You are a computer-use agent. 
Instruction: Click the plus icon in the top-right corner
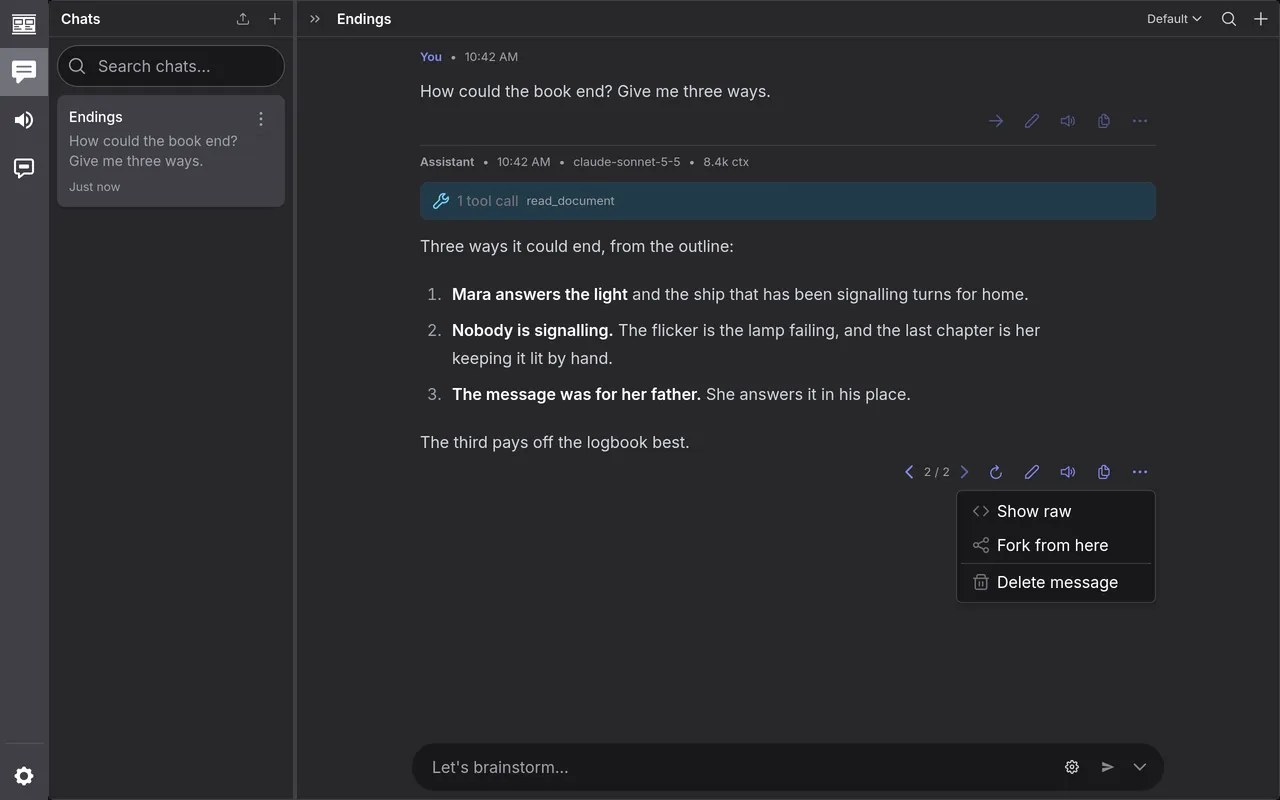click(x=1261, y=19)
